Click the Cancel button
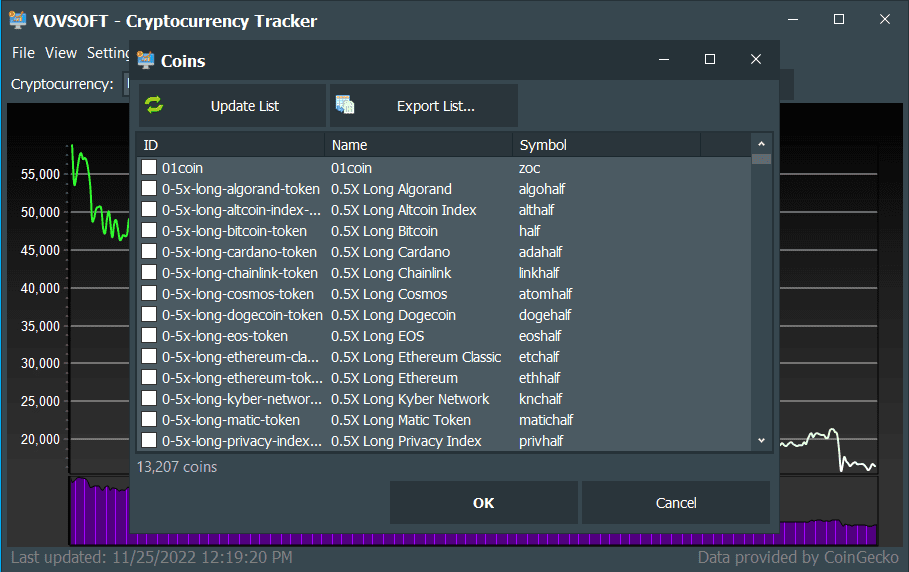 (x=676, y=503)
